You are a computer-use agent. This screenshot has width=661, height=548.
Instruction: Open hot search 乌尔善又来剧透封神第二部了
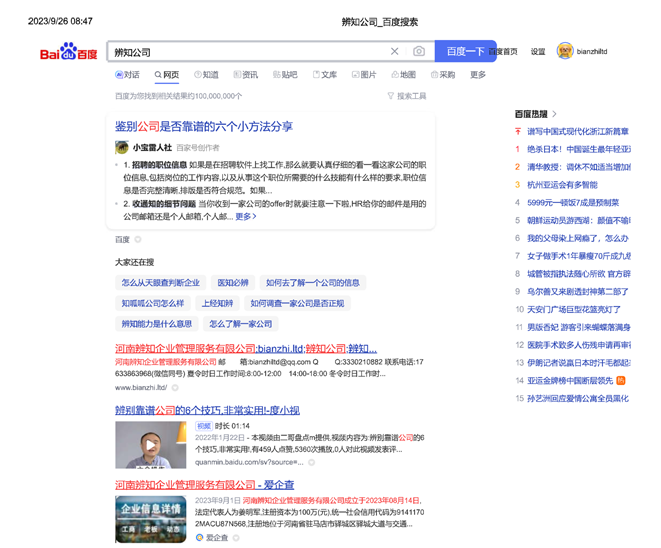click(578, 291)
